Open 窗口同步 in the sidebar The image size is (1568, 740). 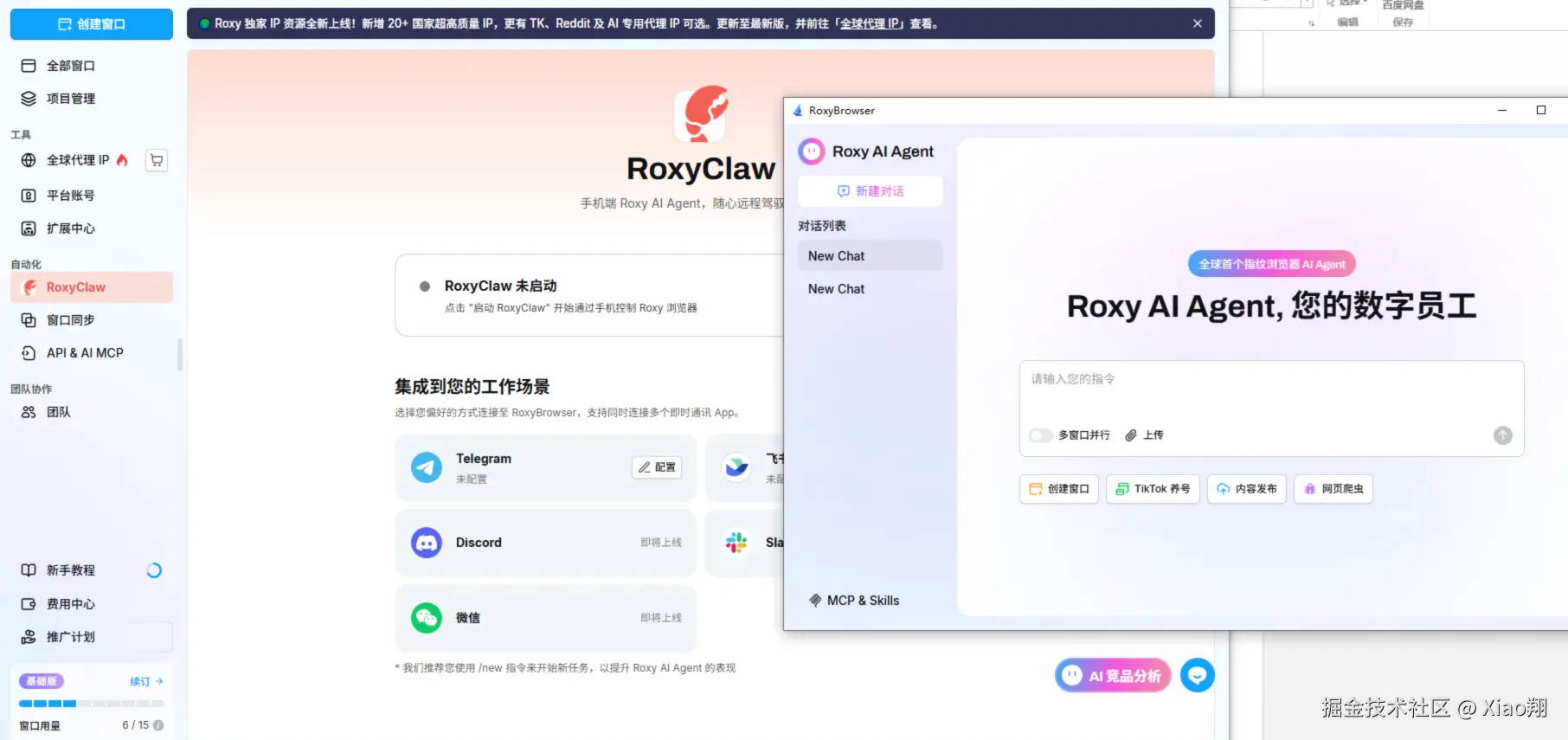[x=92, y=320]
